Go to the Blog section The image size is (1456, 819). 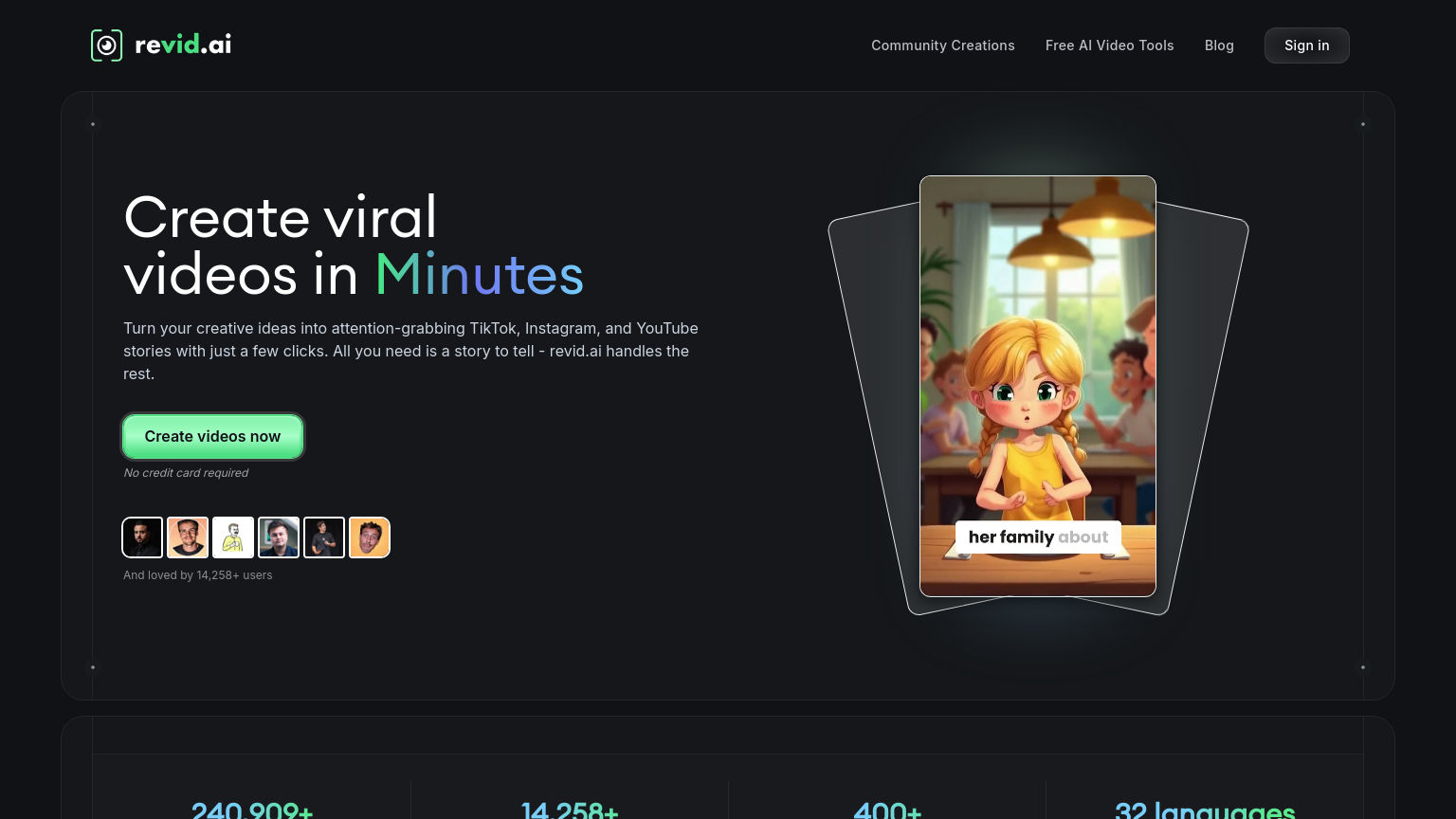coord(1219,45)
